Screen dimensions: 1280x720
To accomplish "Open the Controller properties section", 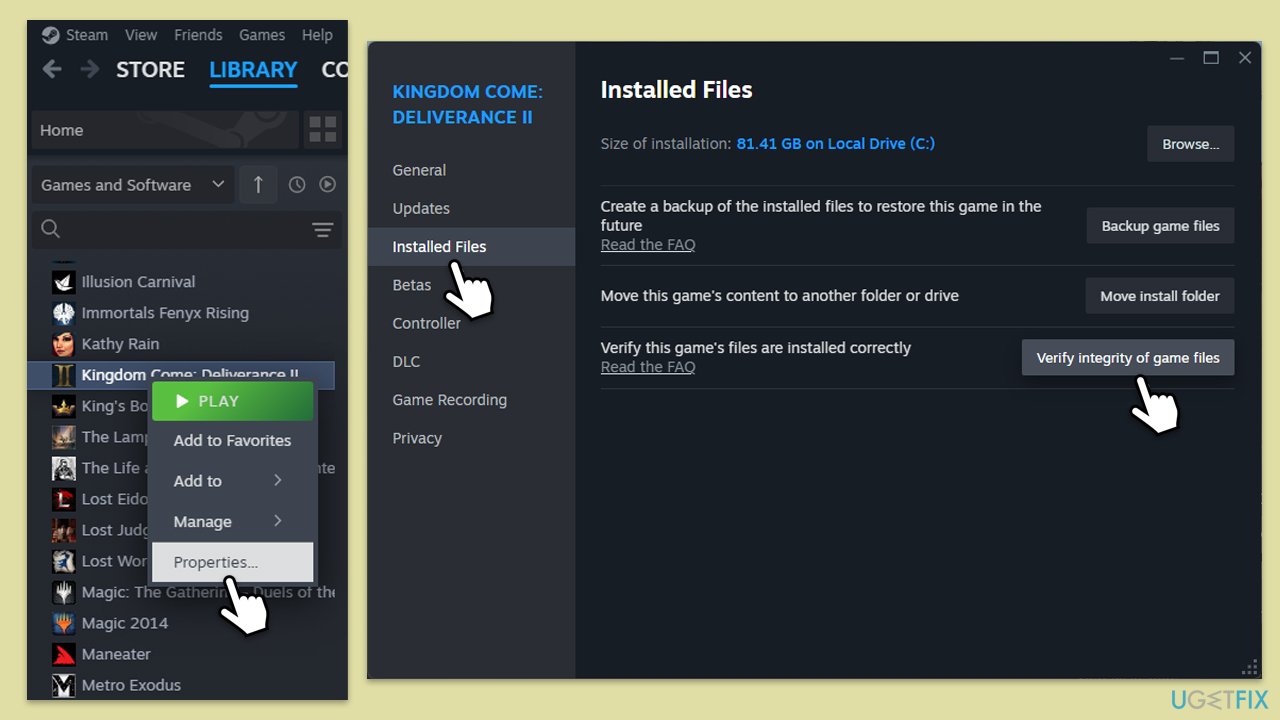I will 427,323.
